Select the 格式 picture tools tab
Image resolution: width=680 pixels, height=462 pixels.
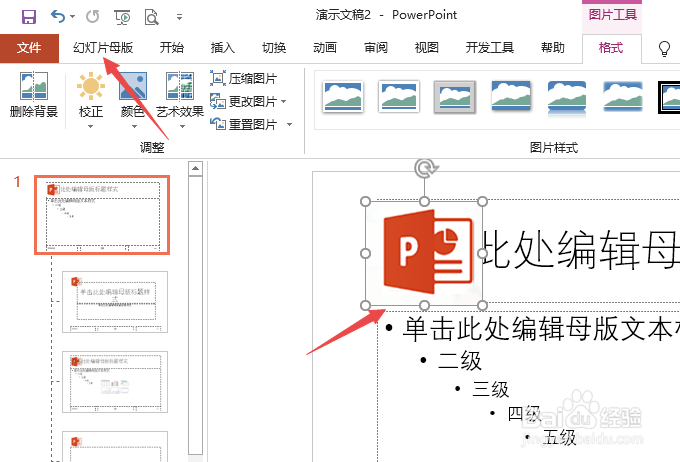coord(611,48)
